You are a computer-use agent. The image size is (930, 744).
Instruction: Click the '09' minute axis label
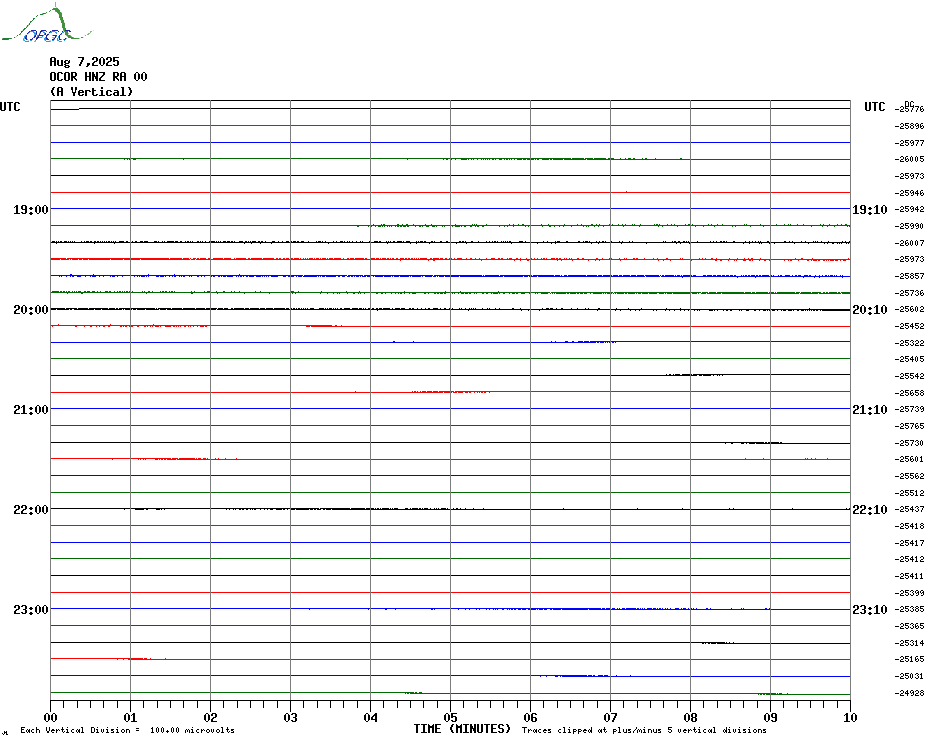(x=770, y=718)
